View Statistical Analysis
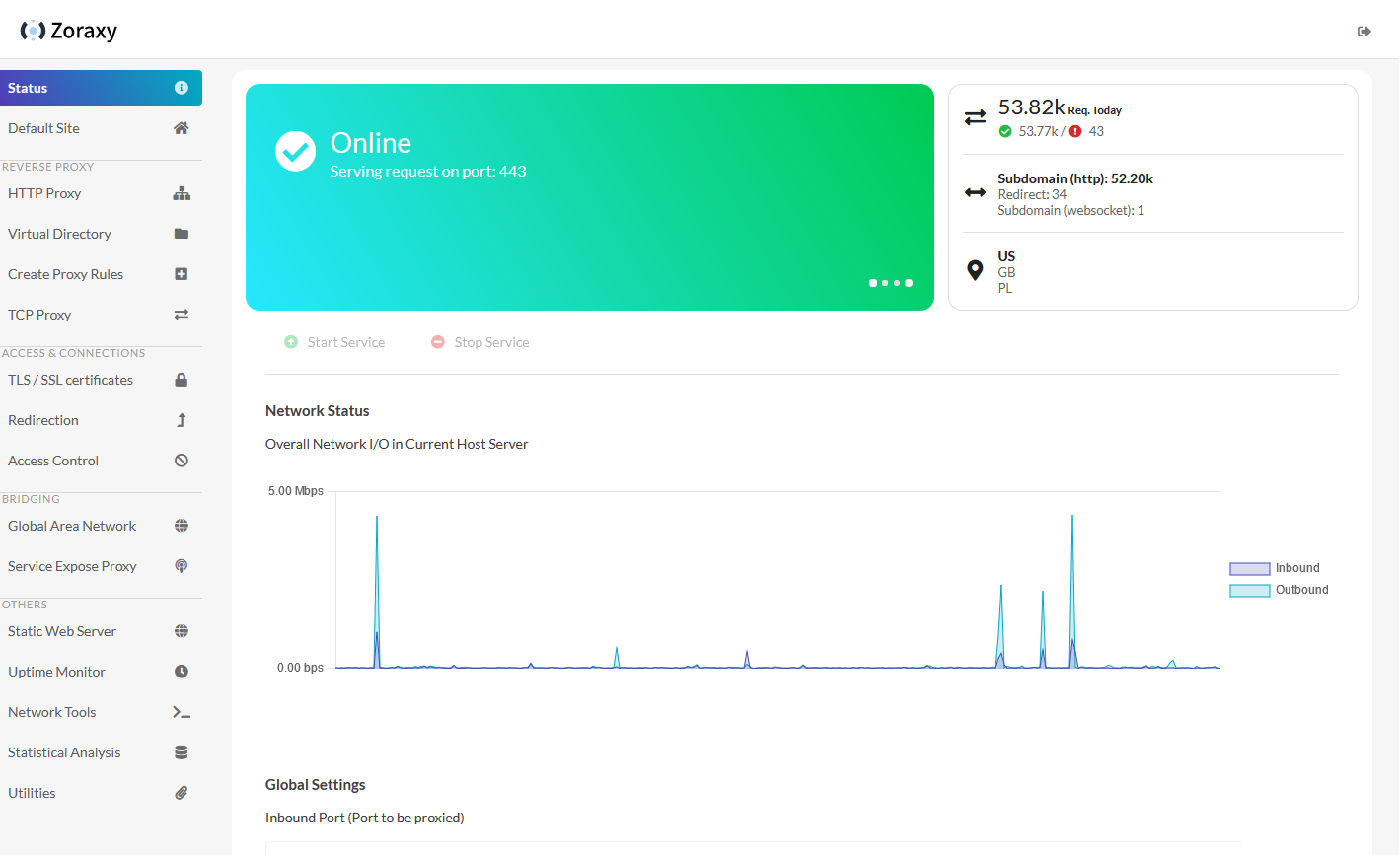The image size is (1400, 855). click(x=101, y=752)
